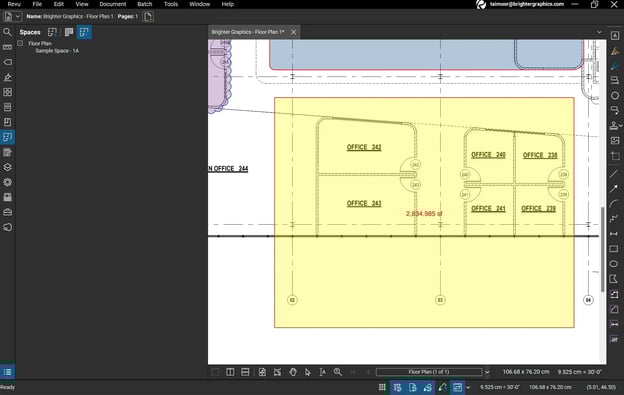Switch to Brighter Graphics - Floor Plan 1 tab

[x=248, y=32]
